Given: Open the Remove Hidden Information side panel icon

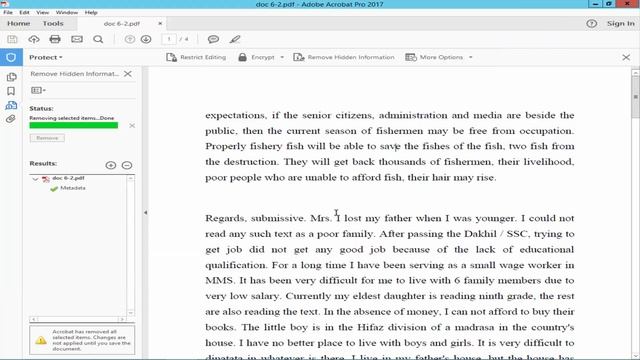Looking at the screenshot, I should click(11, 105).
